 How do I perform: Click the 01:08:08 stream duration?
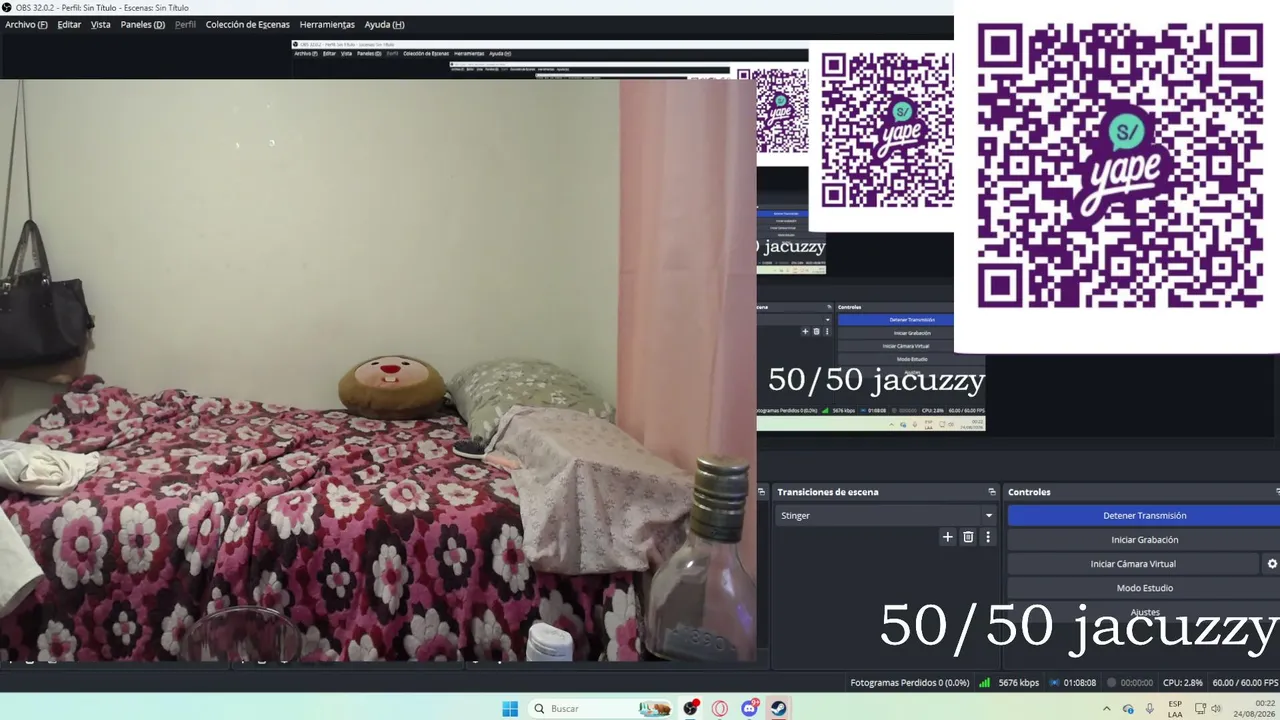pos(1080,683)
